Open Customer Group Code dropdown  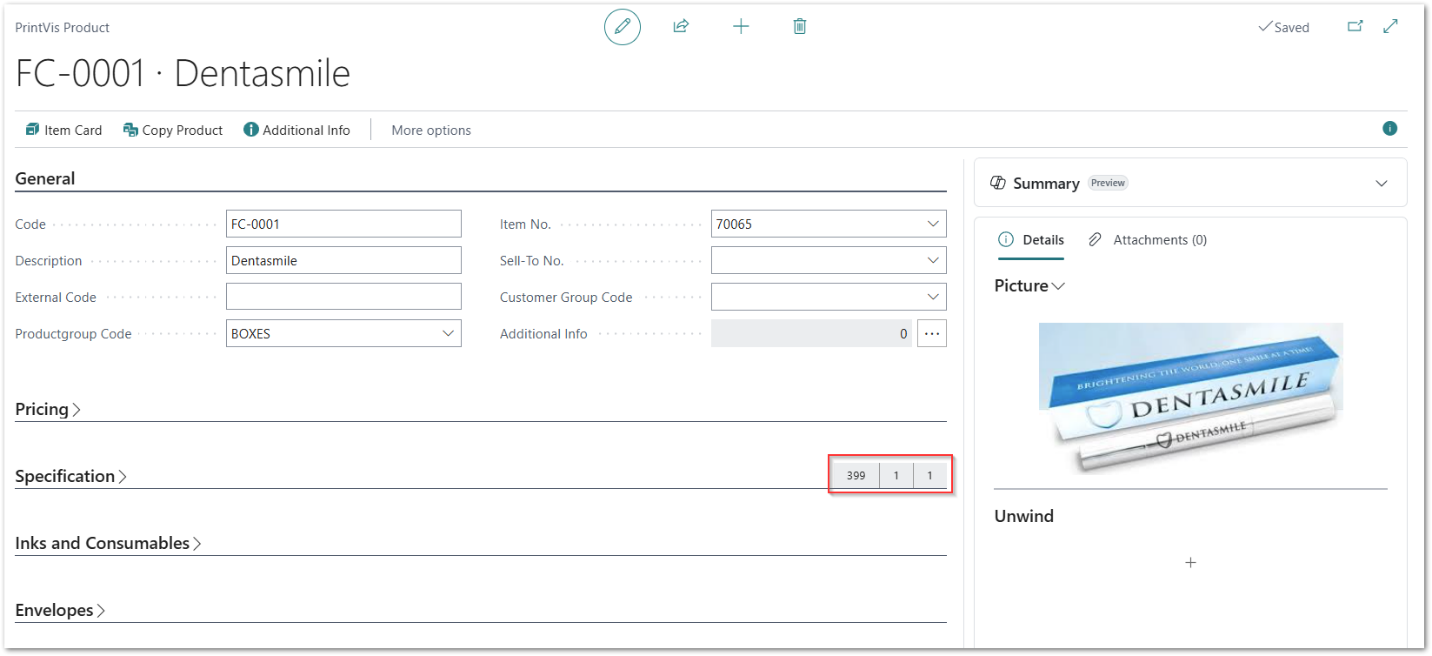(x=933, y=297)
